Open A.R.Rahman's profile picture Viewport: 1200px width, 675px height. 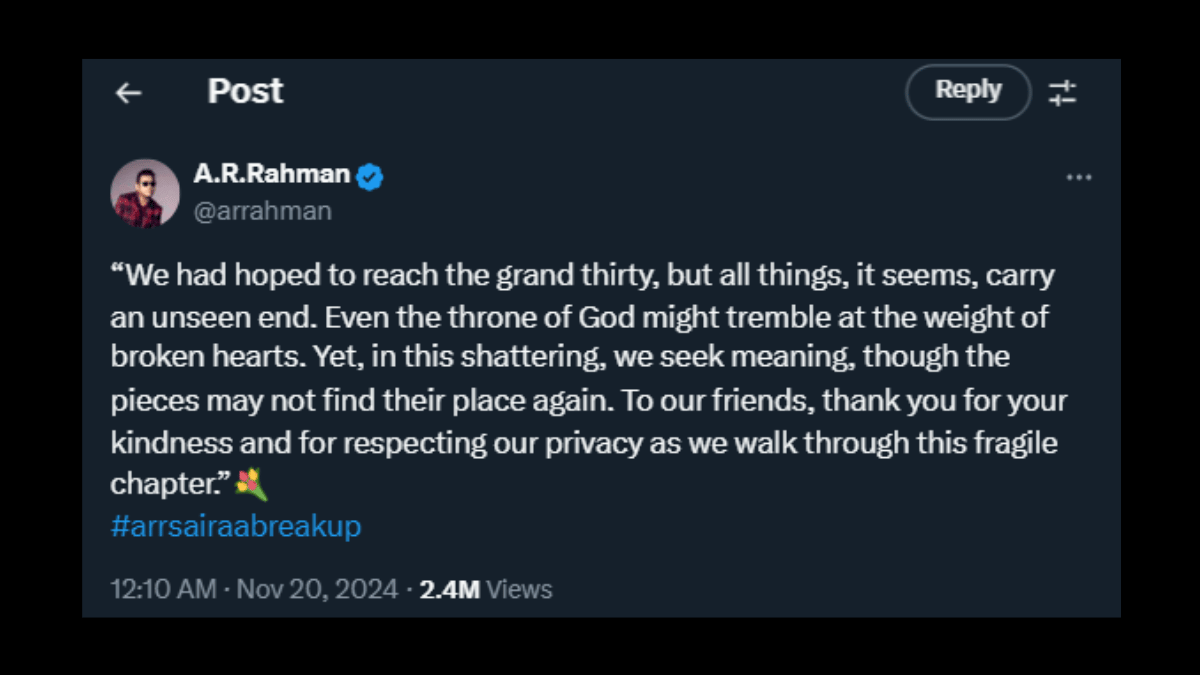point(144,193)
